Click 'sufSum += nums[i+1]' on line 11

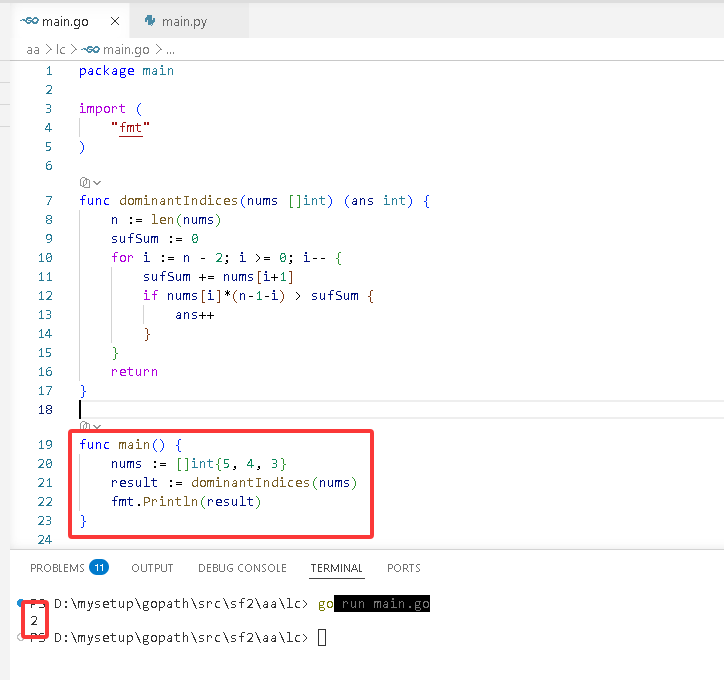(x=218, y=277)
